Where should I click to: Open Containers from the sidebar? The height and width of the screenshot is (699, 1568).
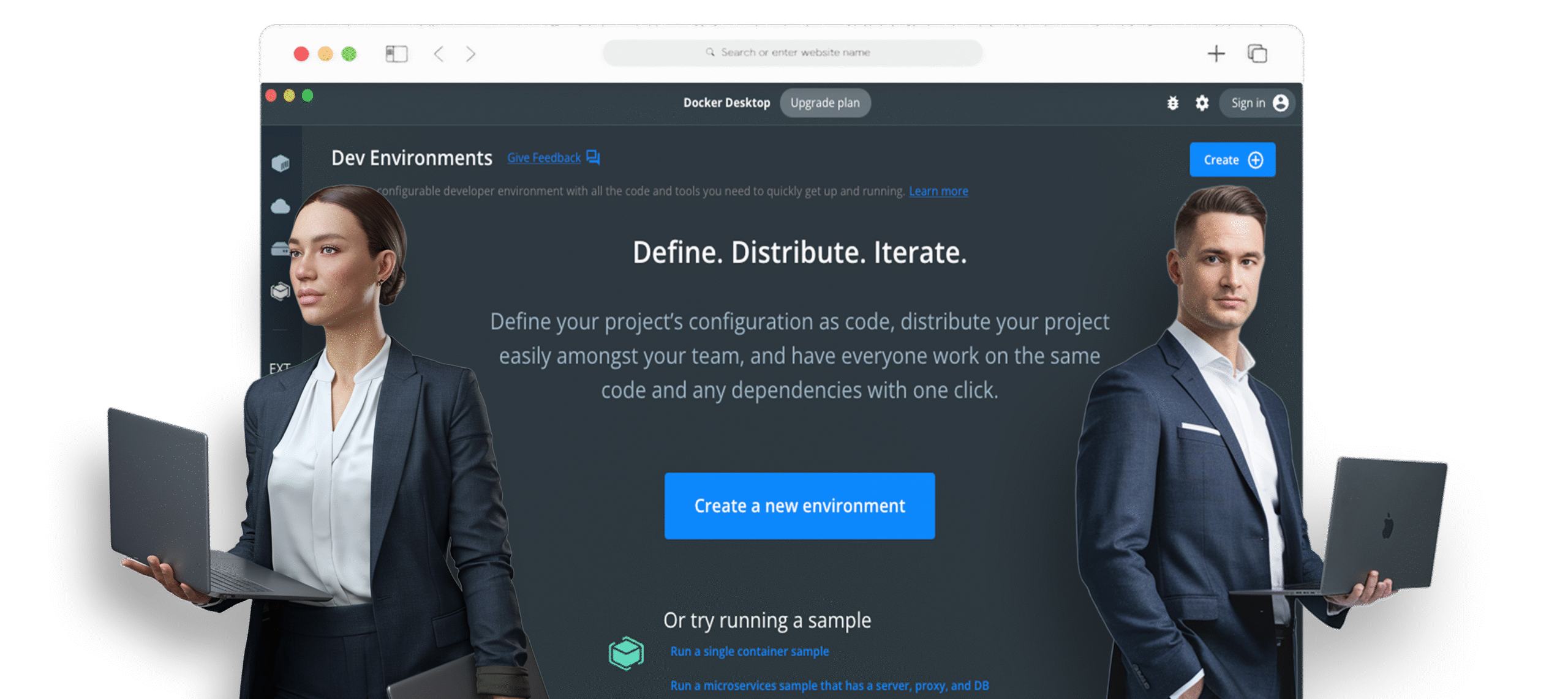[x=281, y=163]
